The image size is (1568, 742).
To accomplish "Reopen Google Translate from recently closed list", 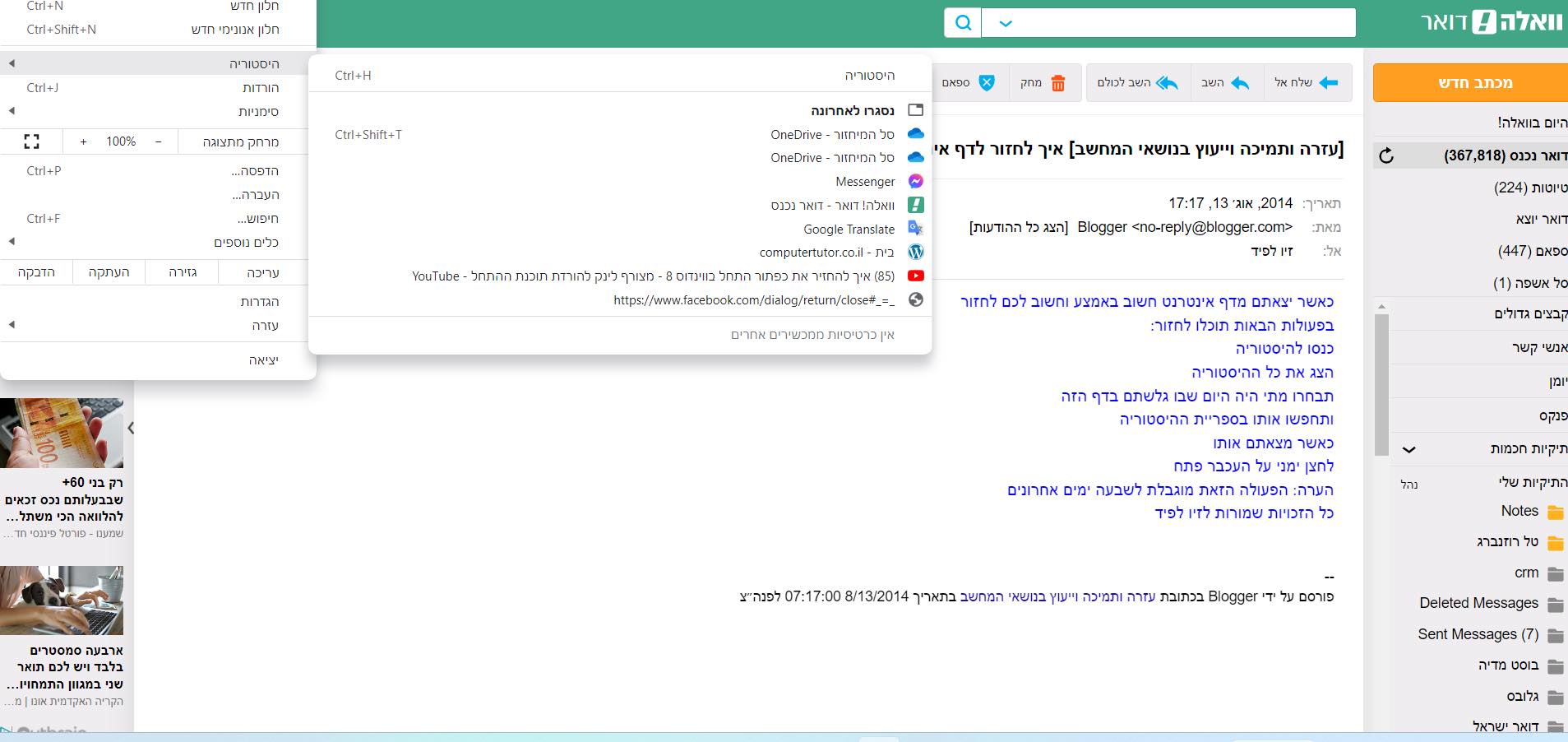I will [x=849, y=230].
